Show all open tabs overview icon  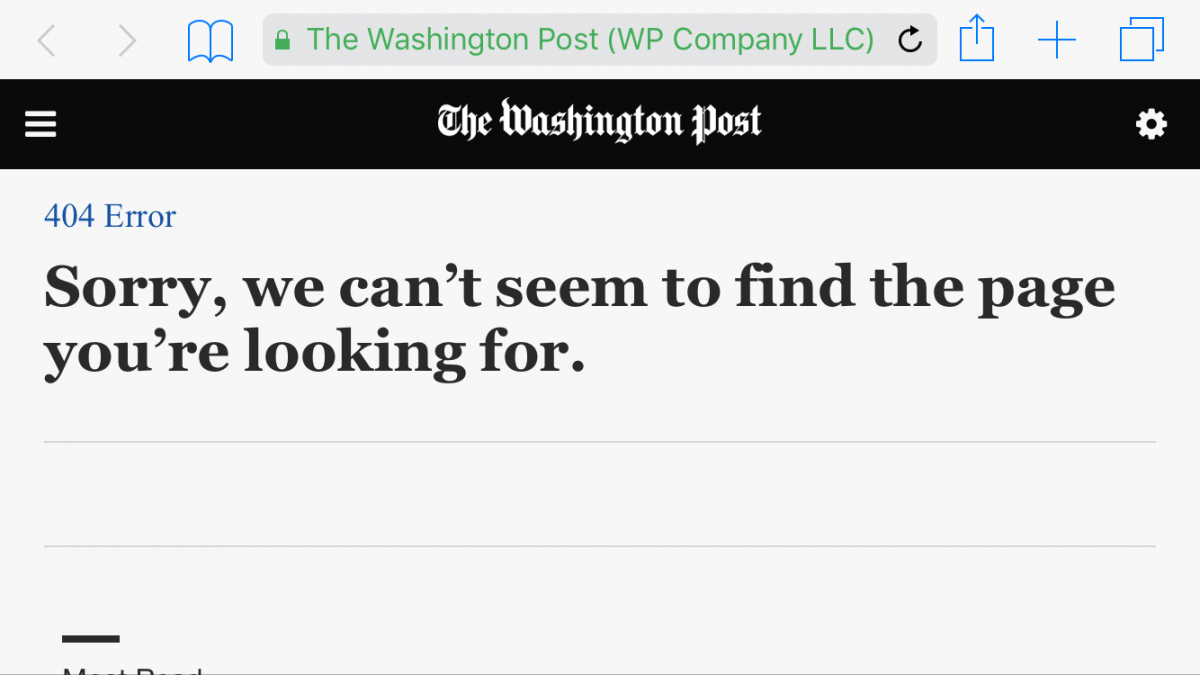pyautogui.click(x=1142, y=40)
